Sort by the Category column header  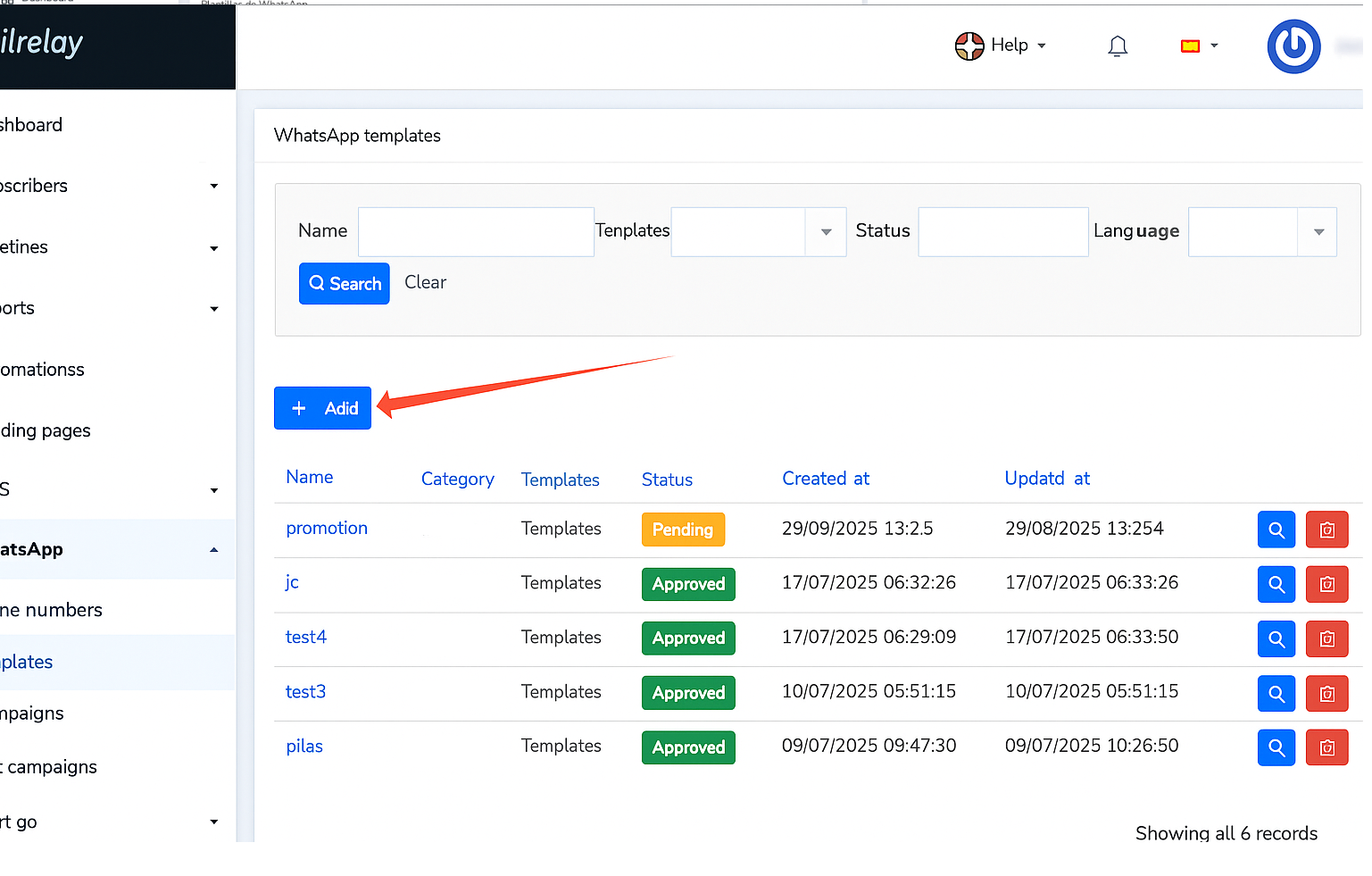pos(458,480)
